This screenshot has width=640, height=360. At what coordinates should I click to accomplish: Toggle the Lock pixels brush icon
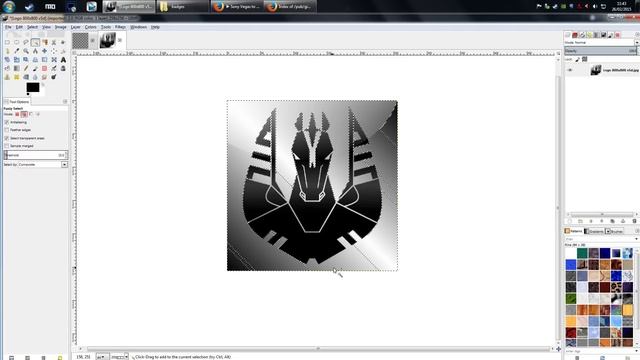[577, 60]
